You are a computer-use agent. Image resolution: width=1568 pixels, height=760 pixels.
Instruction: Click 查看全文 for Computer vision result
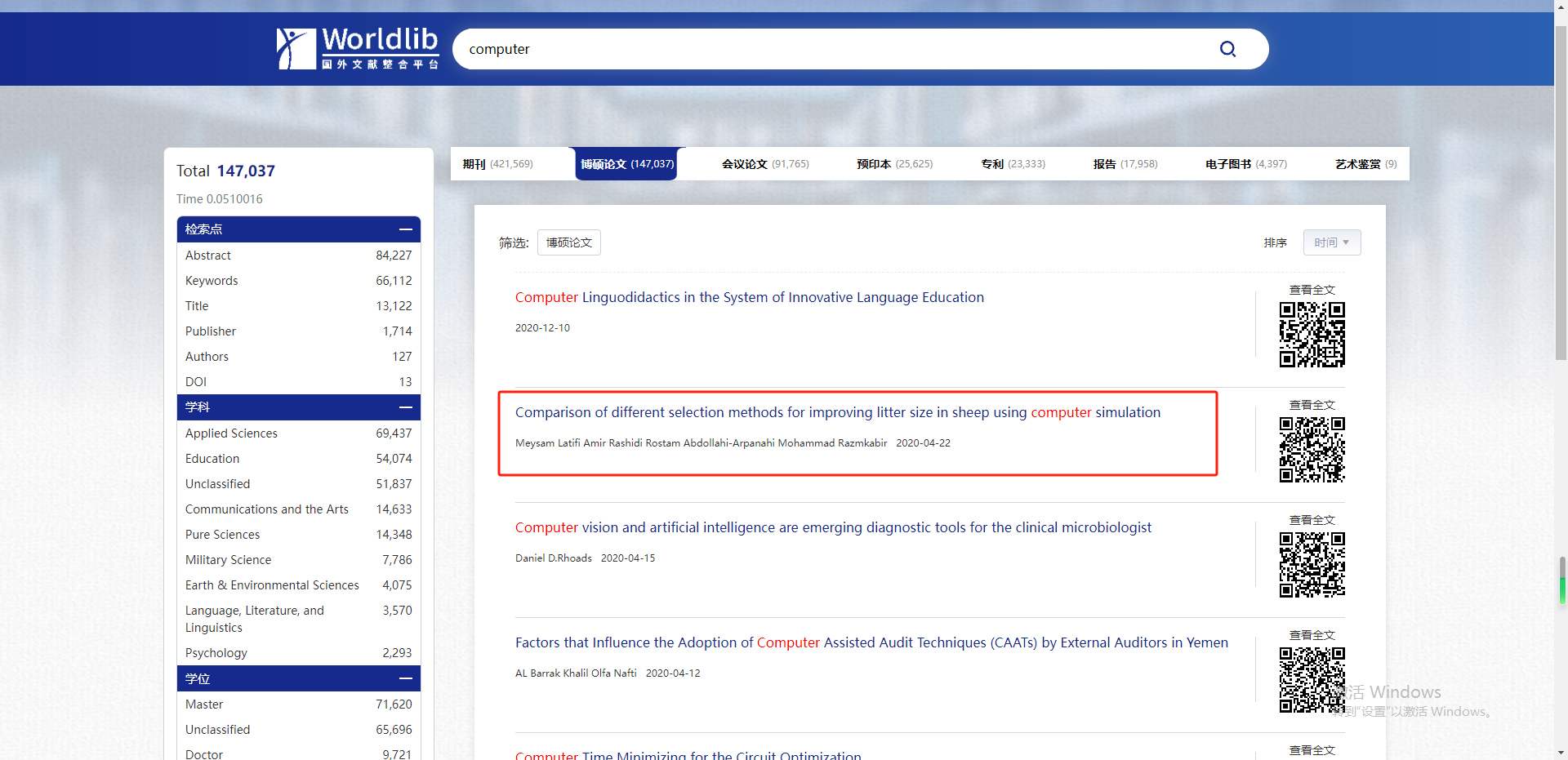pos(1312,520)
